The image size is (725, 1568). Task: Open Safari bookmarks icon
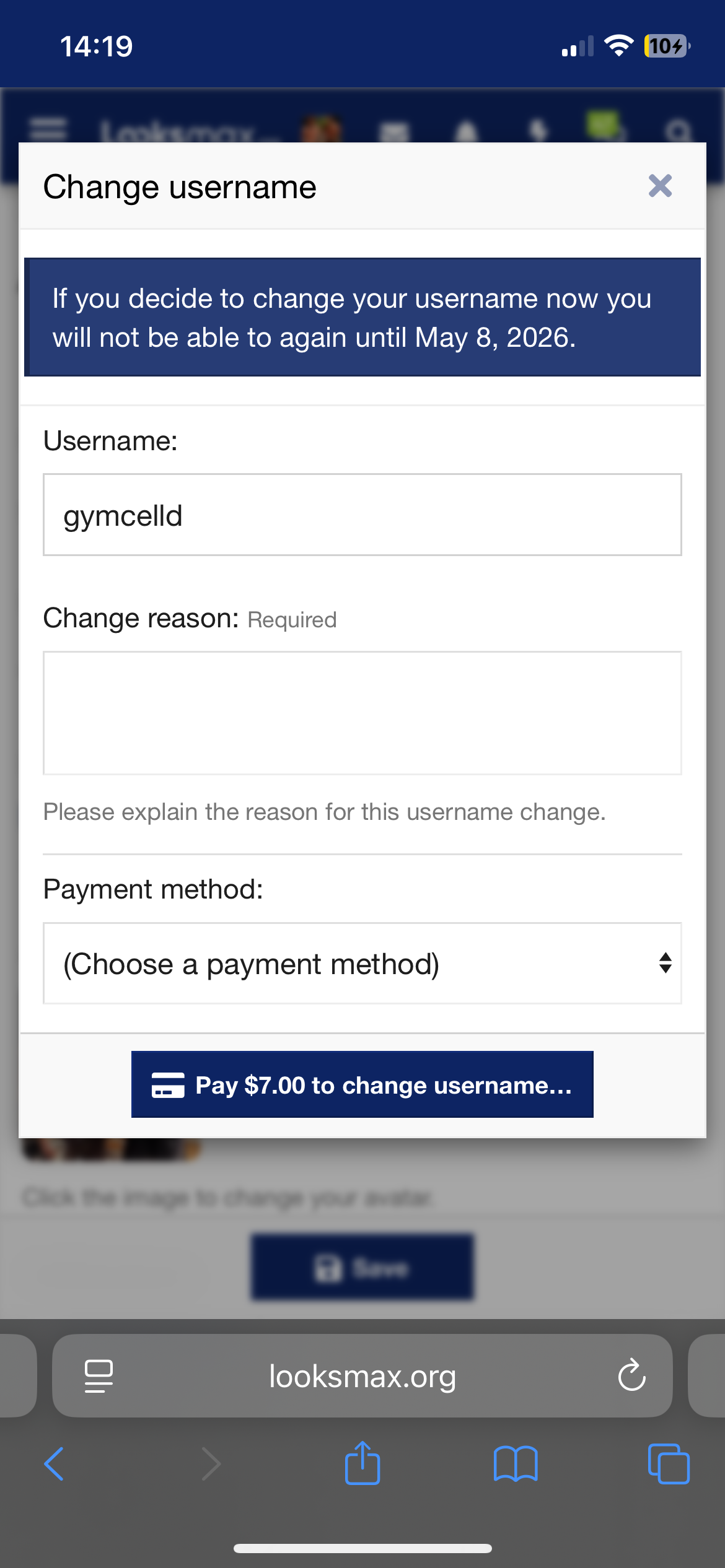pyautogui.click(x=516, y=1464)
